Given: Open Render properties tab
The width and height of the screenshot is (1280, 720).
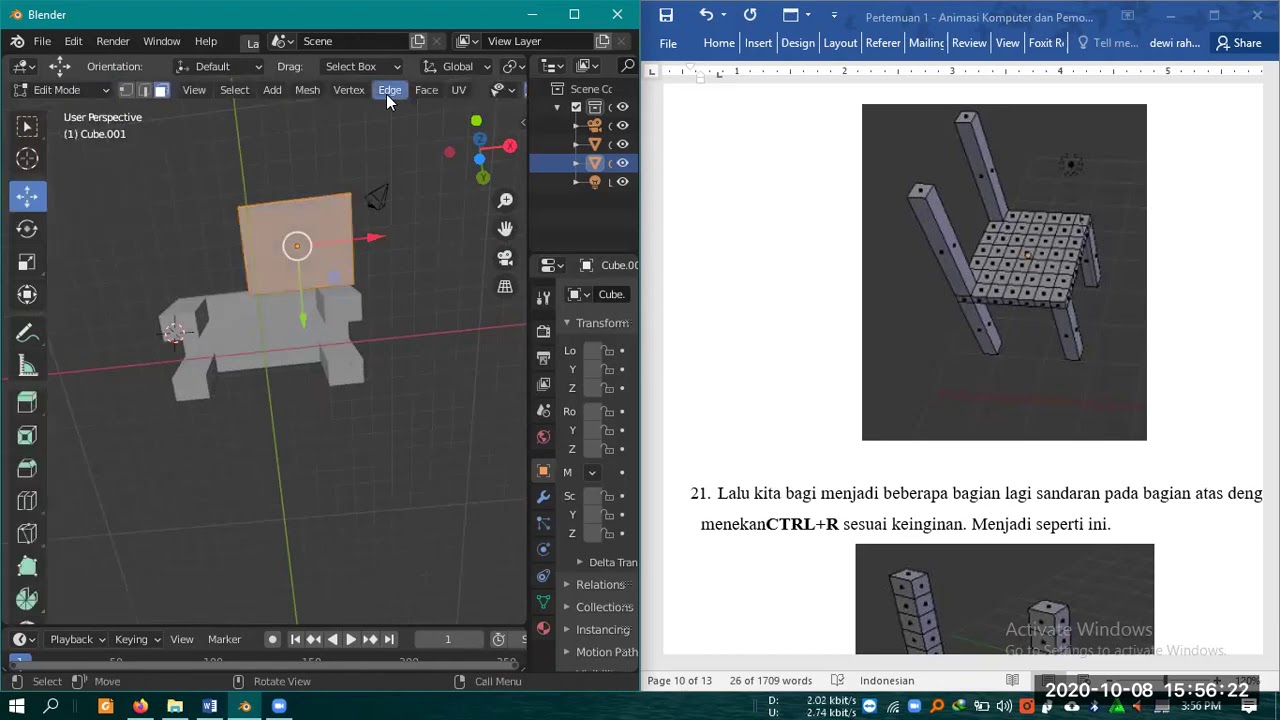Looking at the screenshot, I should click(543, 331).
